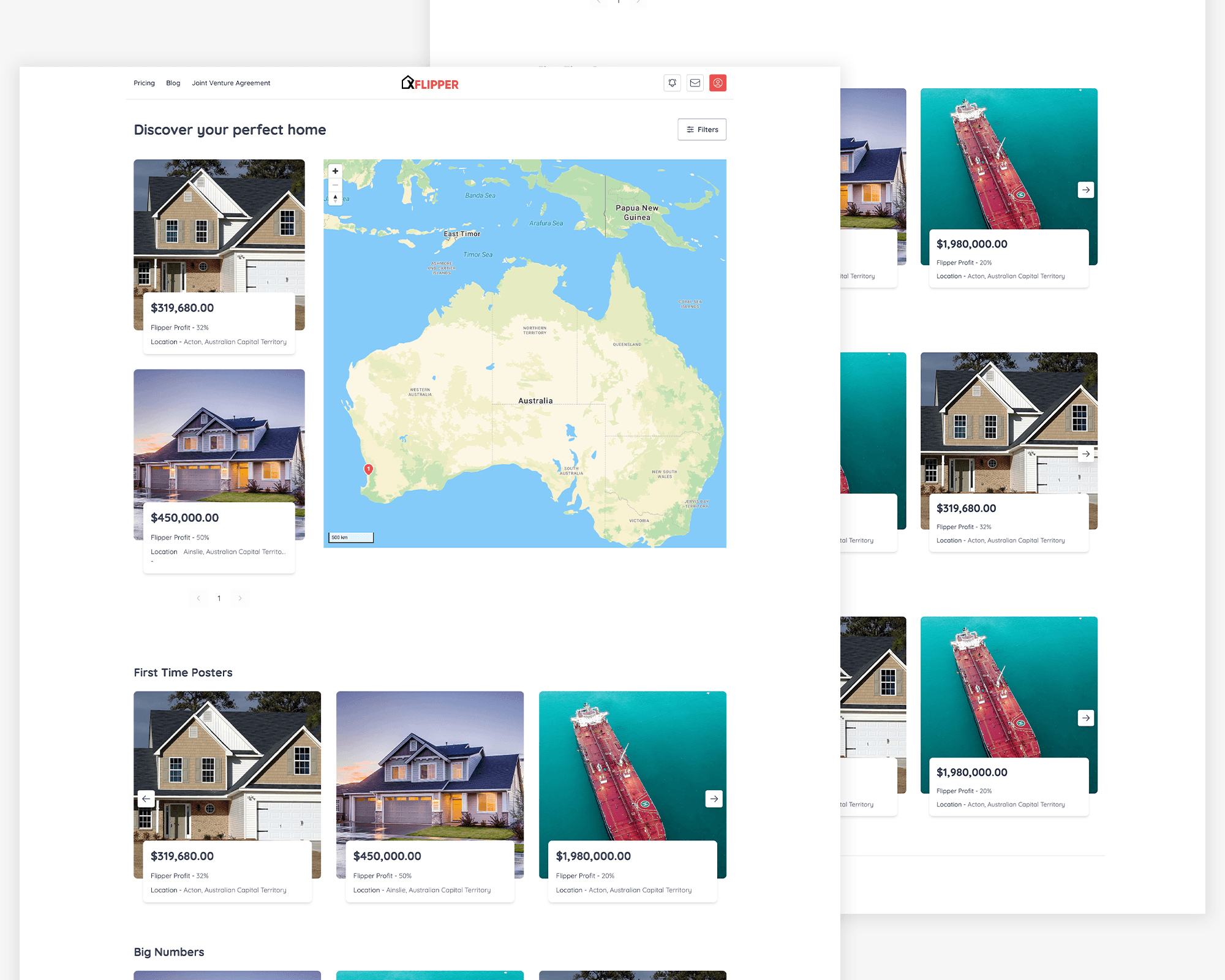
Task: Open the $450,000.00 listing beside map
Action: pyautogui.click(x=219, y=471)
